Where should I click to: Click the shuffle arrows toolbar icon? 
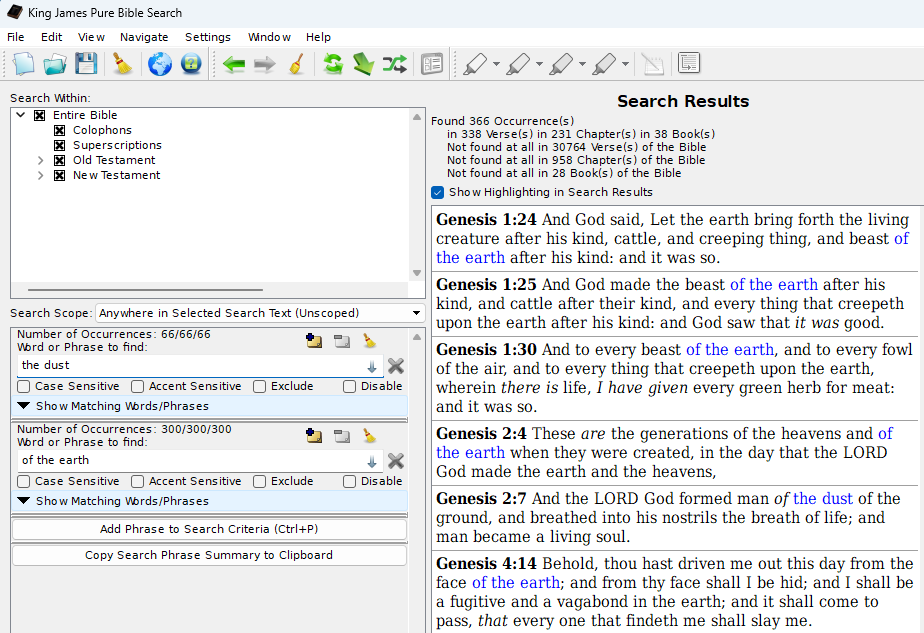394,65
